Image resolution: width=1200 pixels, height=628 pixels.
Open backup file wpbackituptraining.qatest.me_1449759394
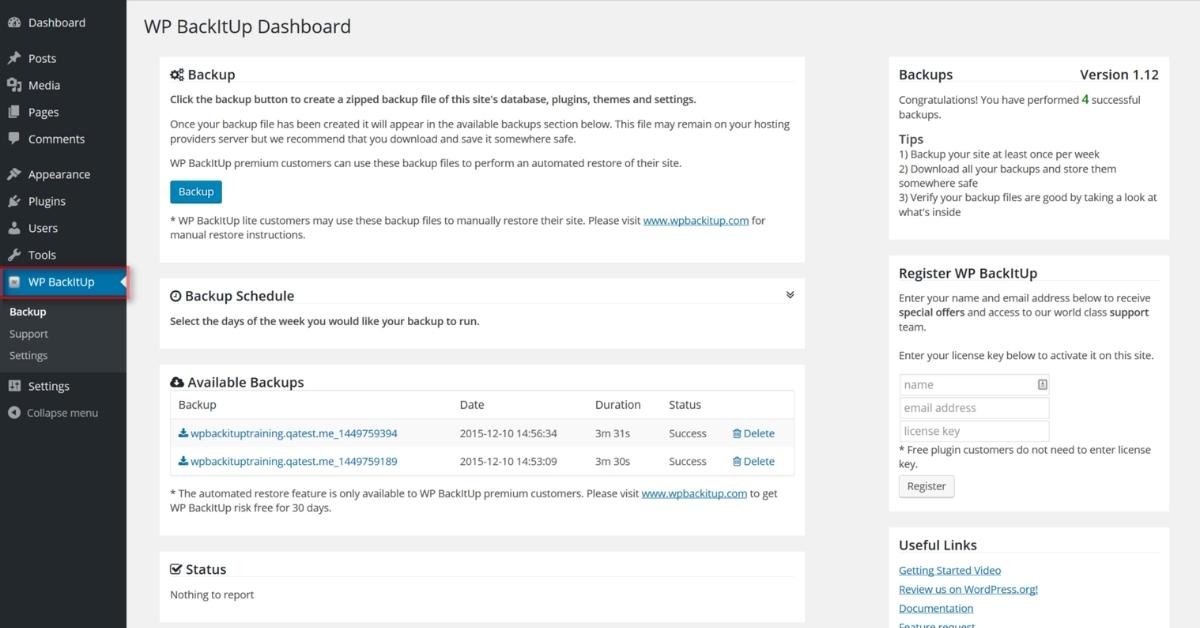(295, 433)
